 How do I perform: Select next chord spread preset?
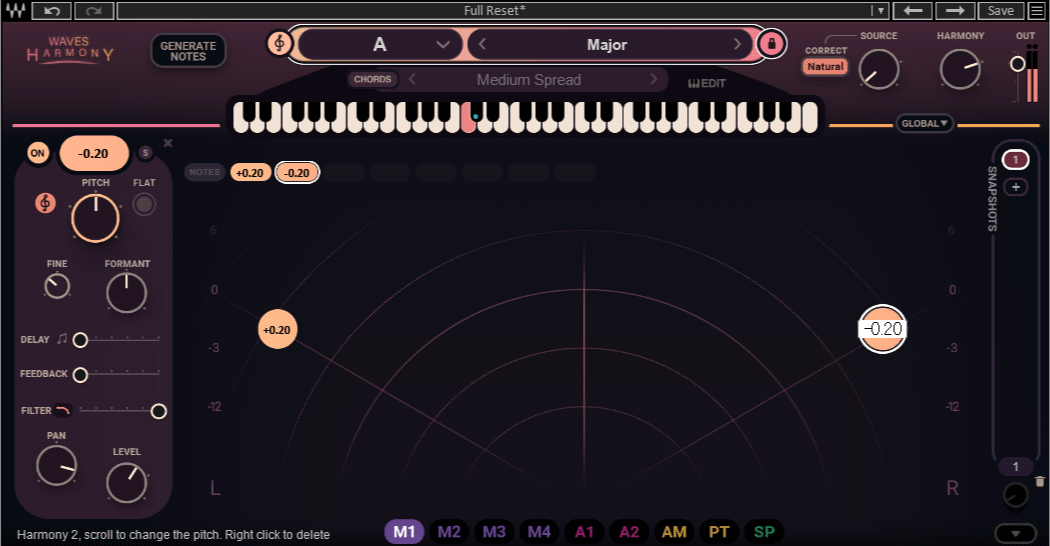tap(654, 80)
